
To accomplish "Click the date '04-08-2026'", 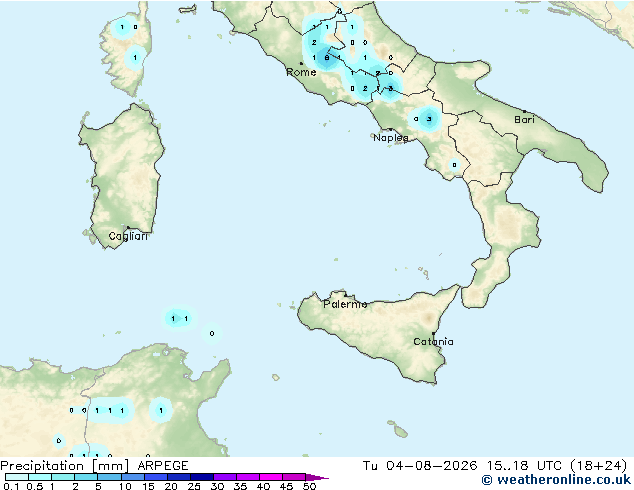I will click(x=431, y=466).
